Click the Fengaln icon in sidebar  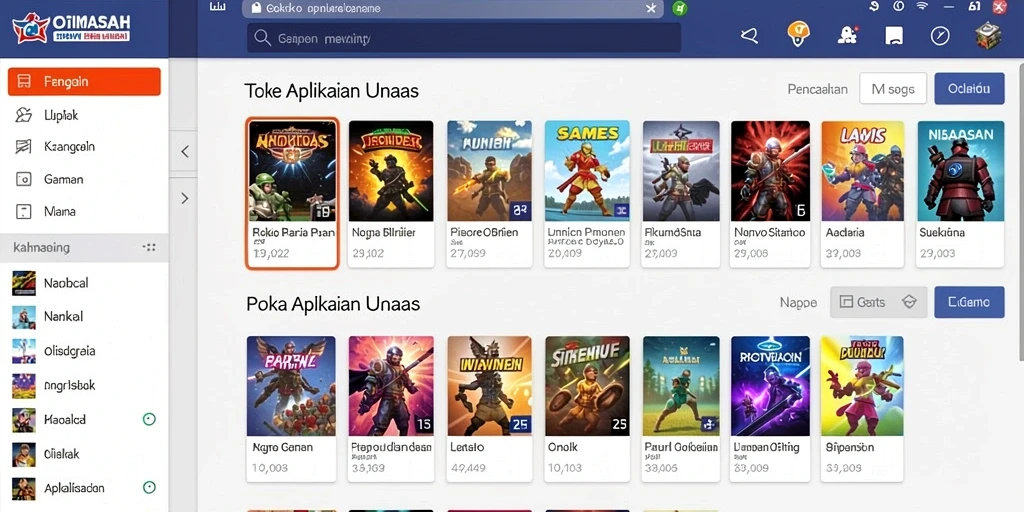click(x=24, y=82)
